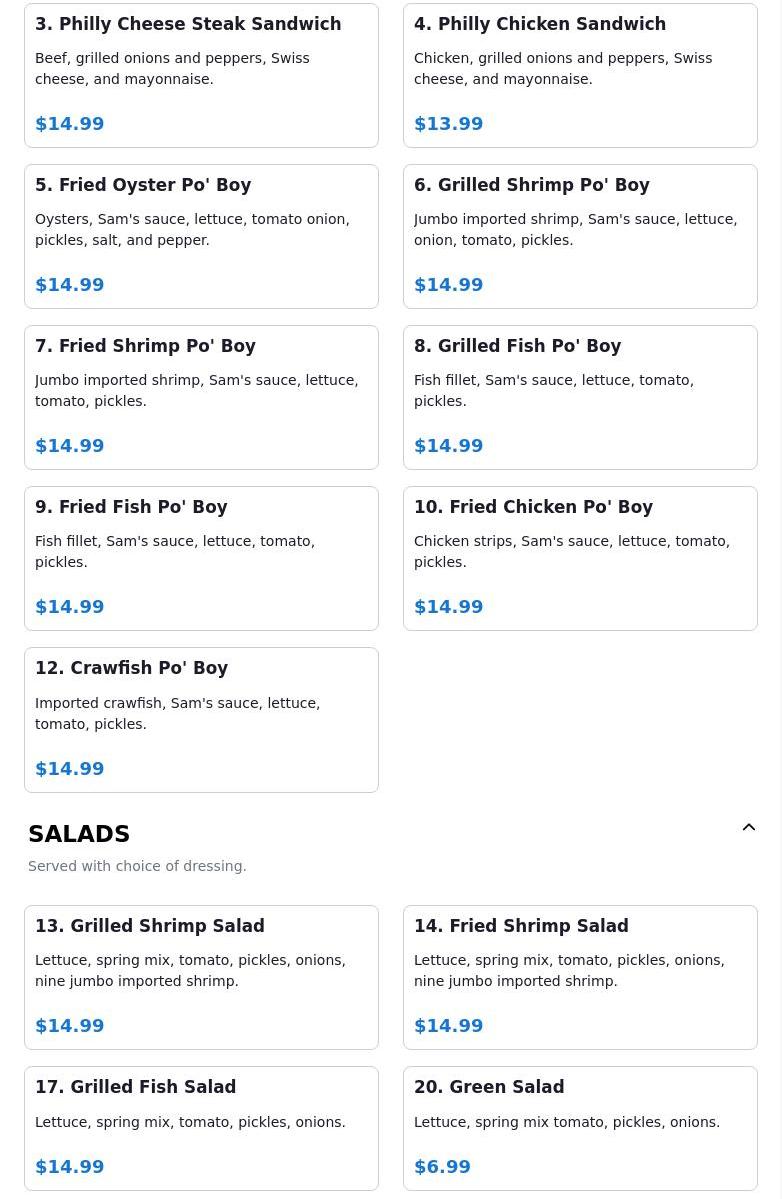The image size is (782, 1199).
Task: Open the Fried Shrimp Salad card
Action: 580,977
